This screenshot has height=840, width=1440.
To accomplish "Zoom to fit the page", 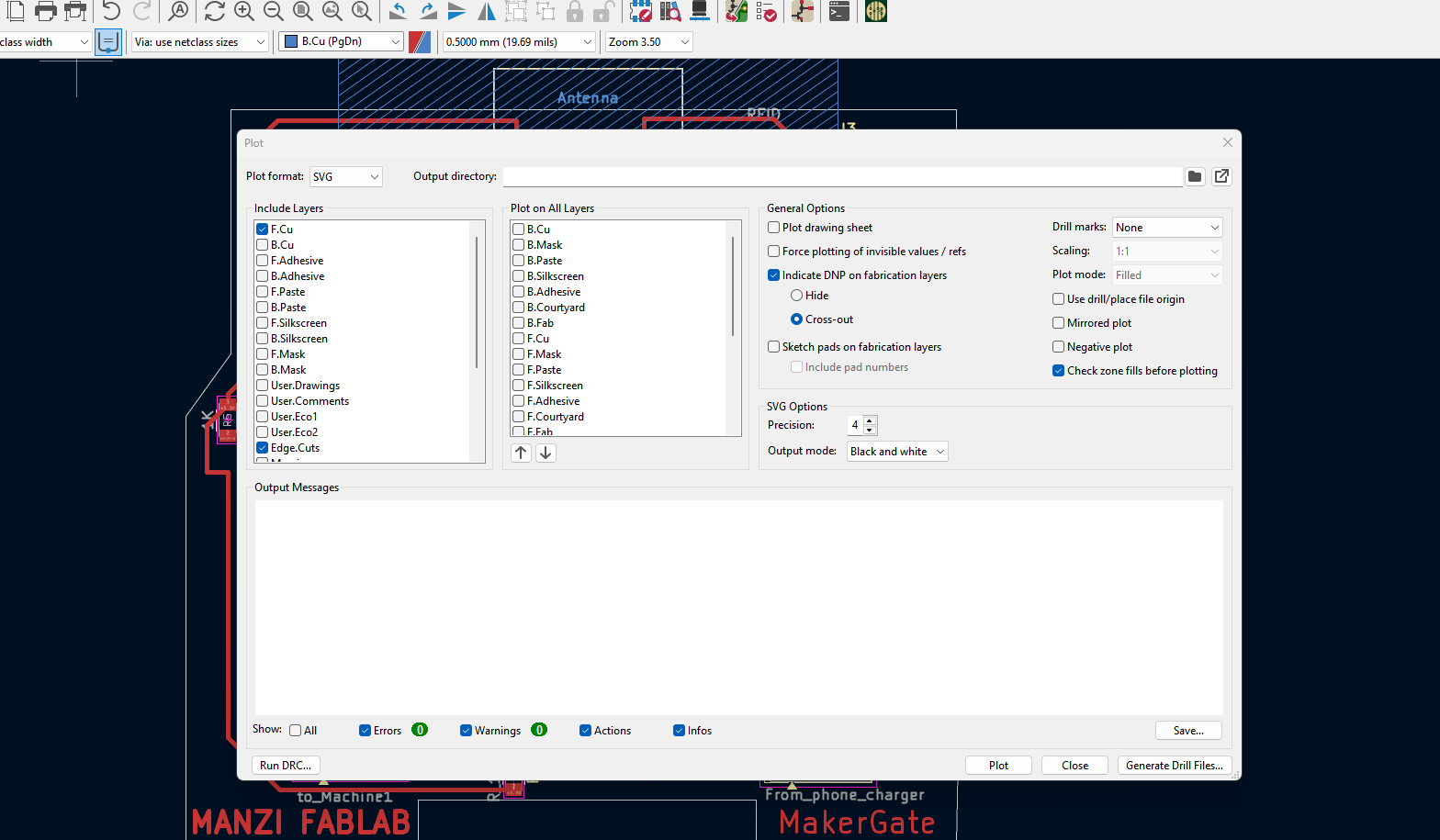I will point(302,11).
